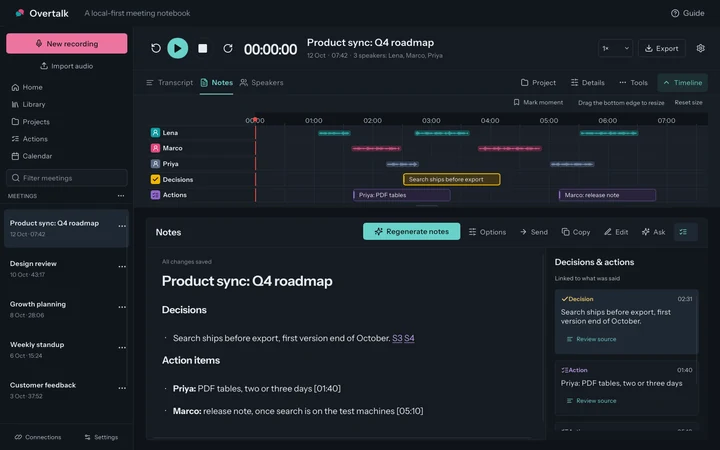Click the Filter meetings search field
Image resolution: width=720 pixels, height=450 pixels.
coord(67,178)
